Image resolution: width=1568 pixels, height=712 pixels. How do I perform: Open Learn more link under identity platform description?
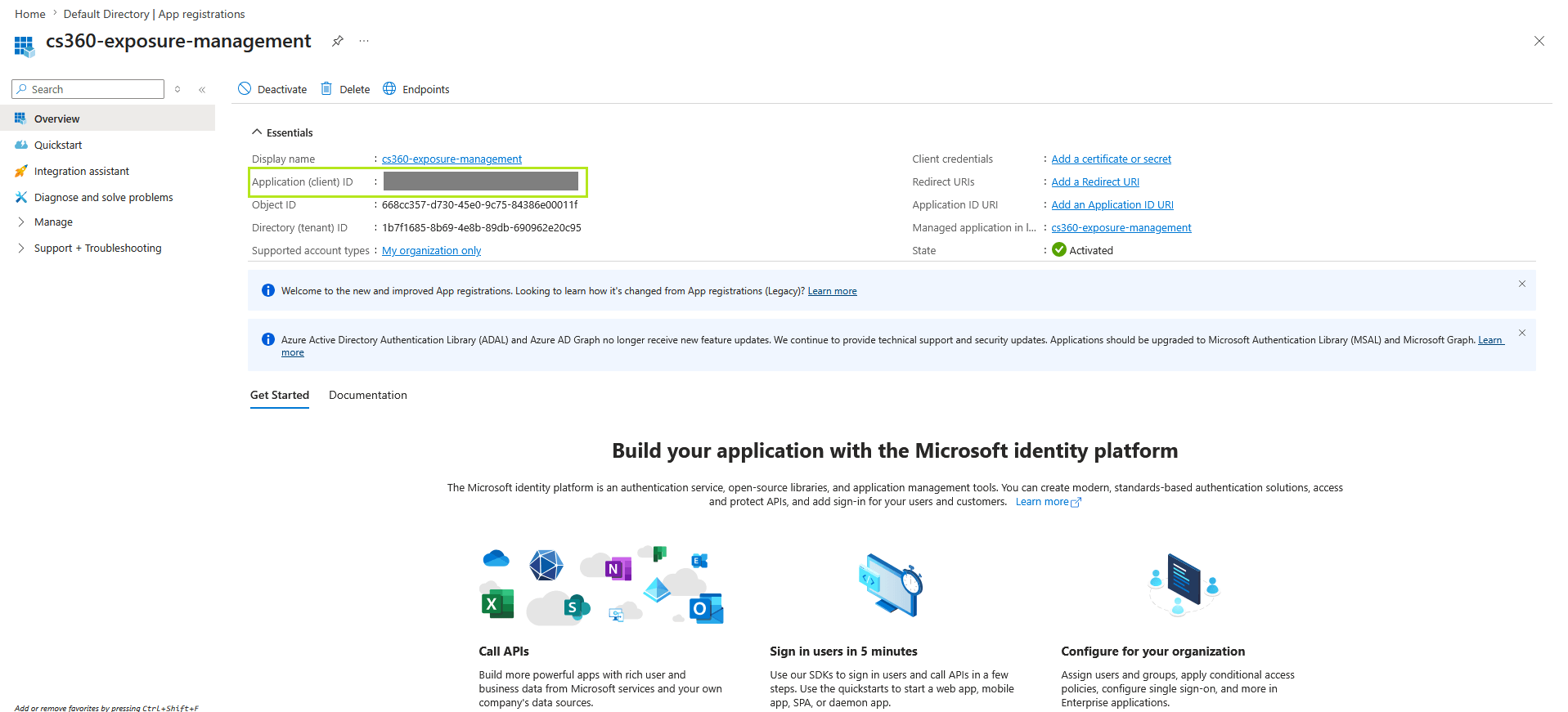point(1049,502)
